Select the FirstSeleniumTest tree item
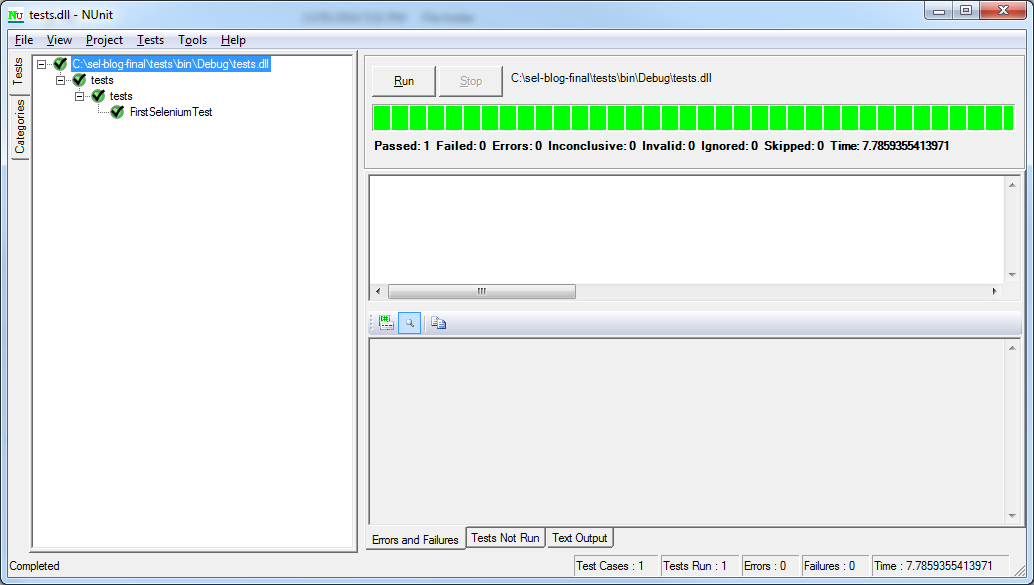 pos(171,112)
